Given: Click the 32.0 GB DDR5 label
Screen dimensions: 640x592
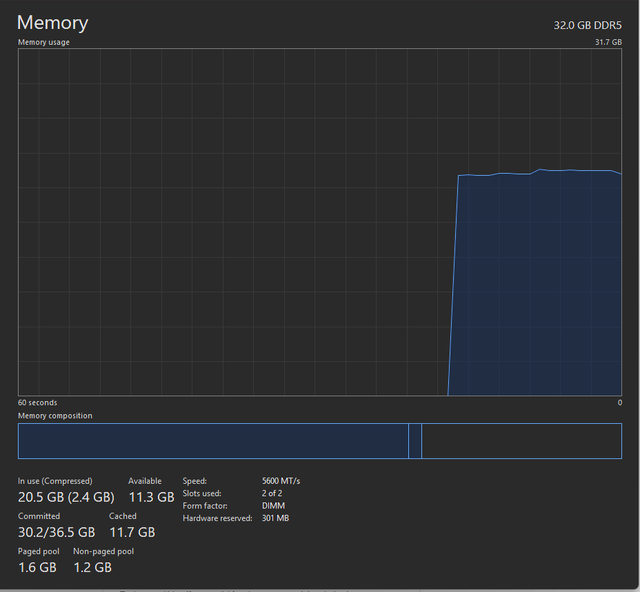Looking at the screenshot, I should pos(587,25).
